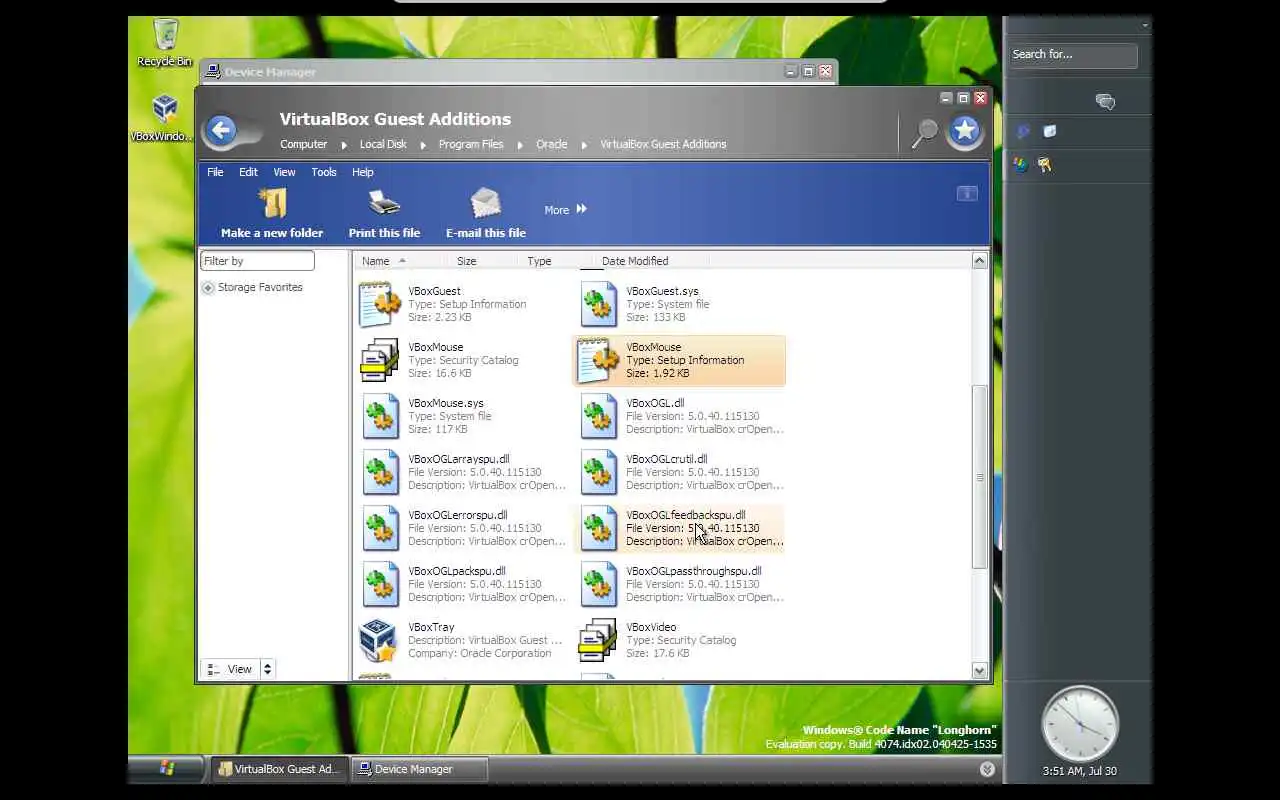Select VBoxGuest.sys file icon

[598, 304]
